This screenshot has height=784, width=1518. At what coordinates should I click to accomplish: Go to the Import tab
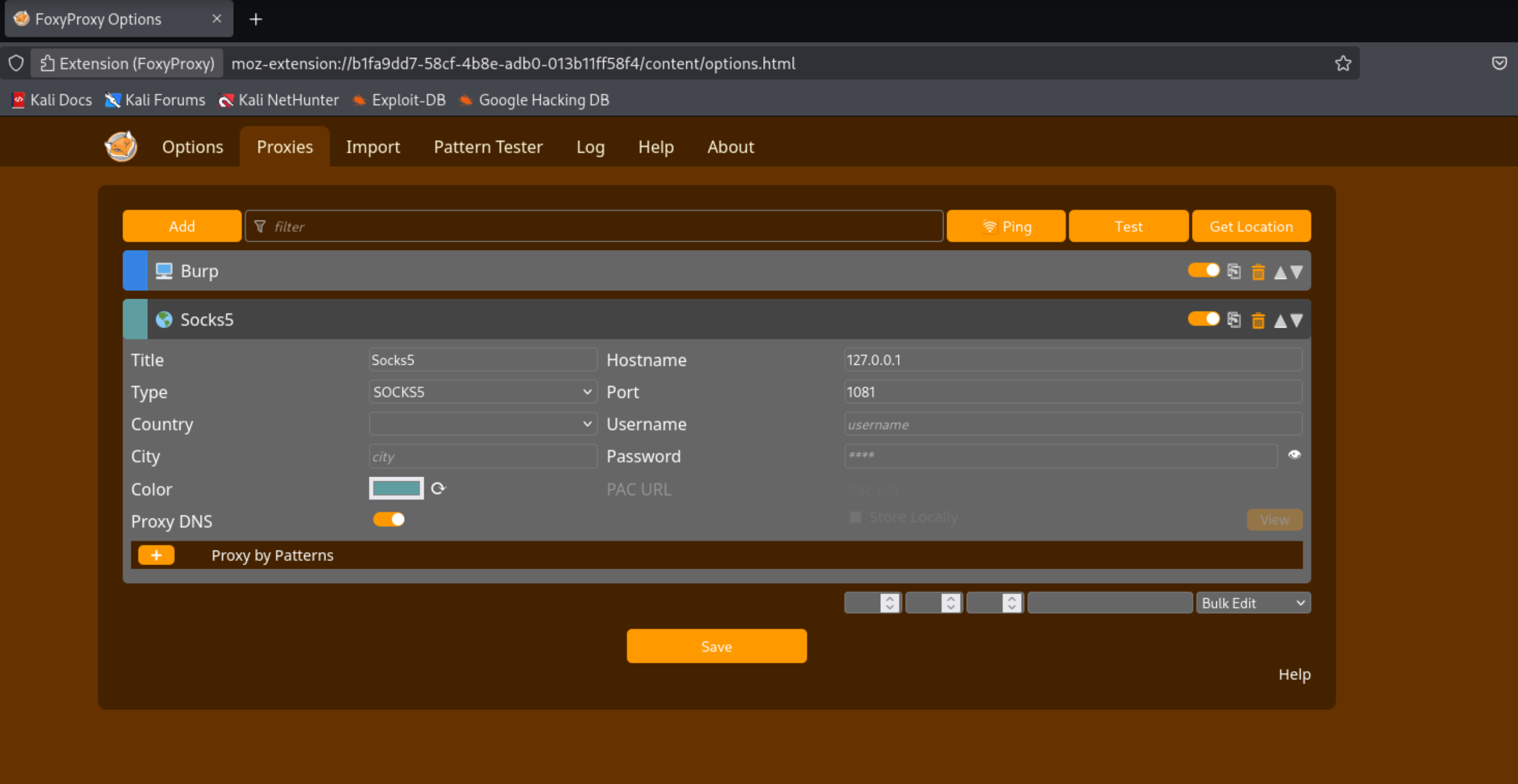[373, 147]
